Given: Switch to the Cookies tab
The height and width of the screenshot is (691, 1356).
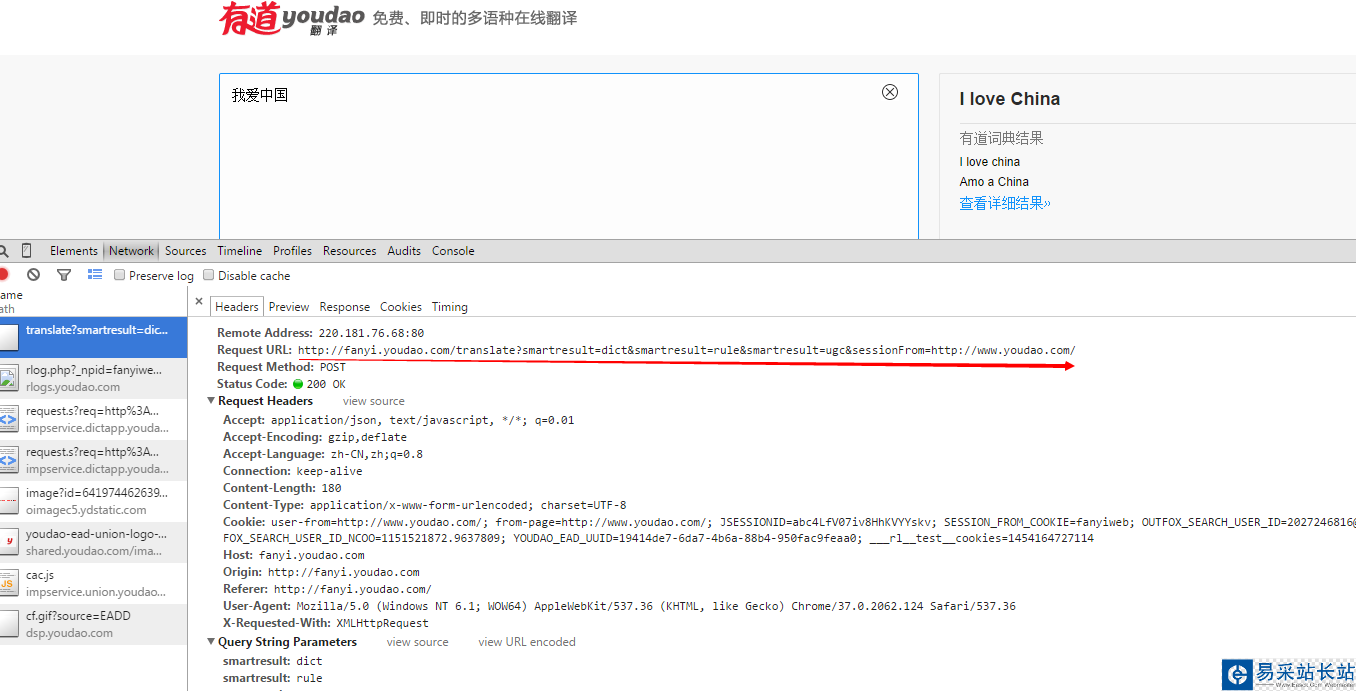Looking at the screenshot, I should point(401,307).
